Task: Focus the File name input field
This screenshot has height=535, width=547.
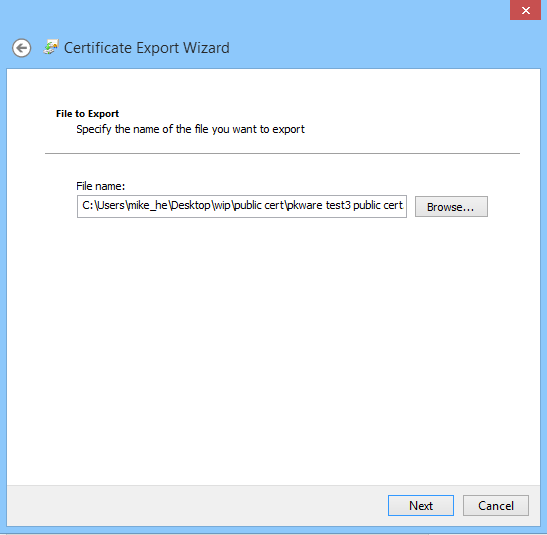Action: click(242, 206)
